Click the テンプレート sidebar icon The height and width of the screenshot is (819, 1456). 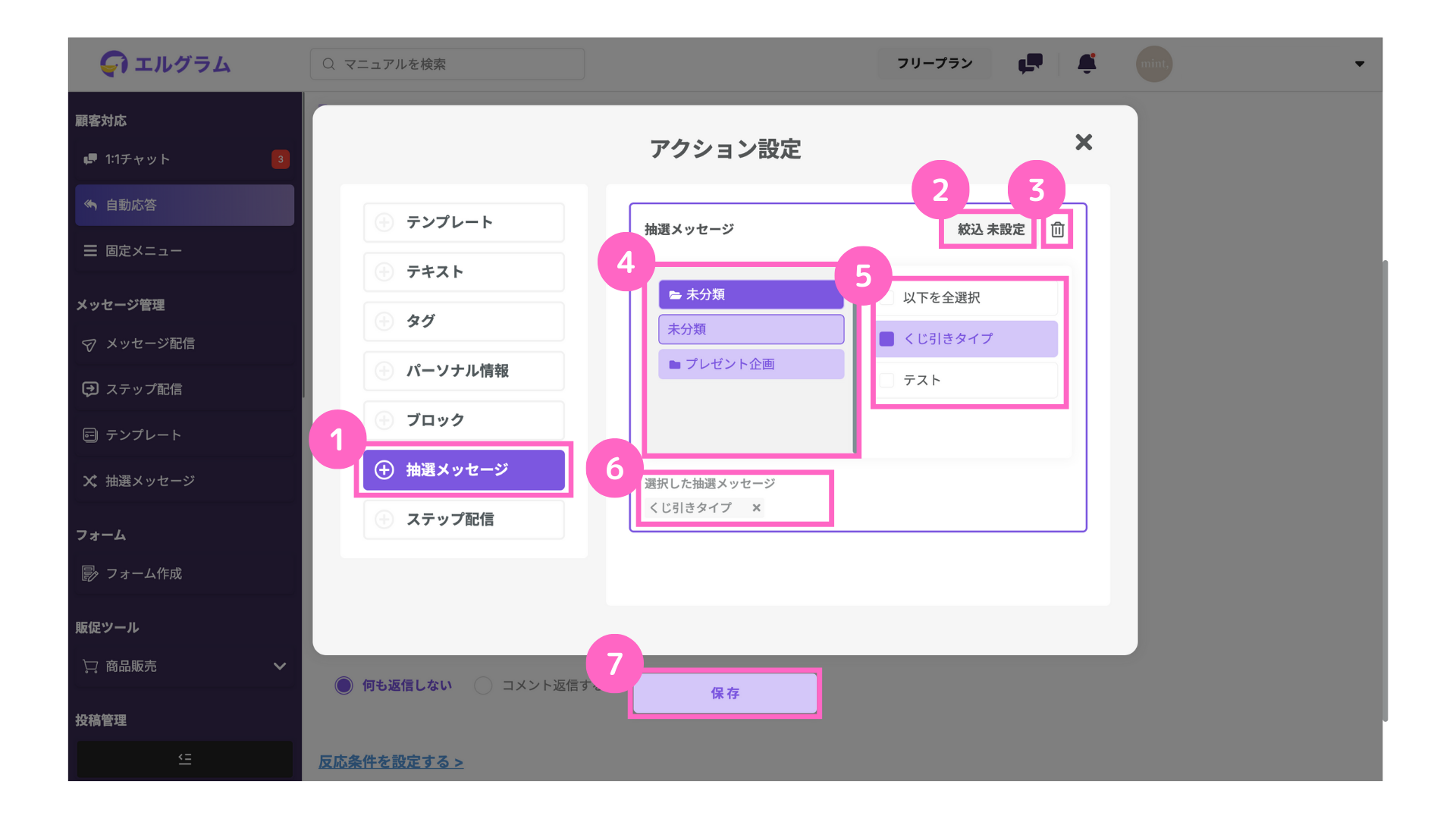pos(89,435)
